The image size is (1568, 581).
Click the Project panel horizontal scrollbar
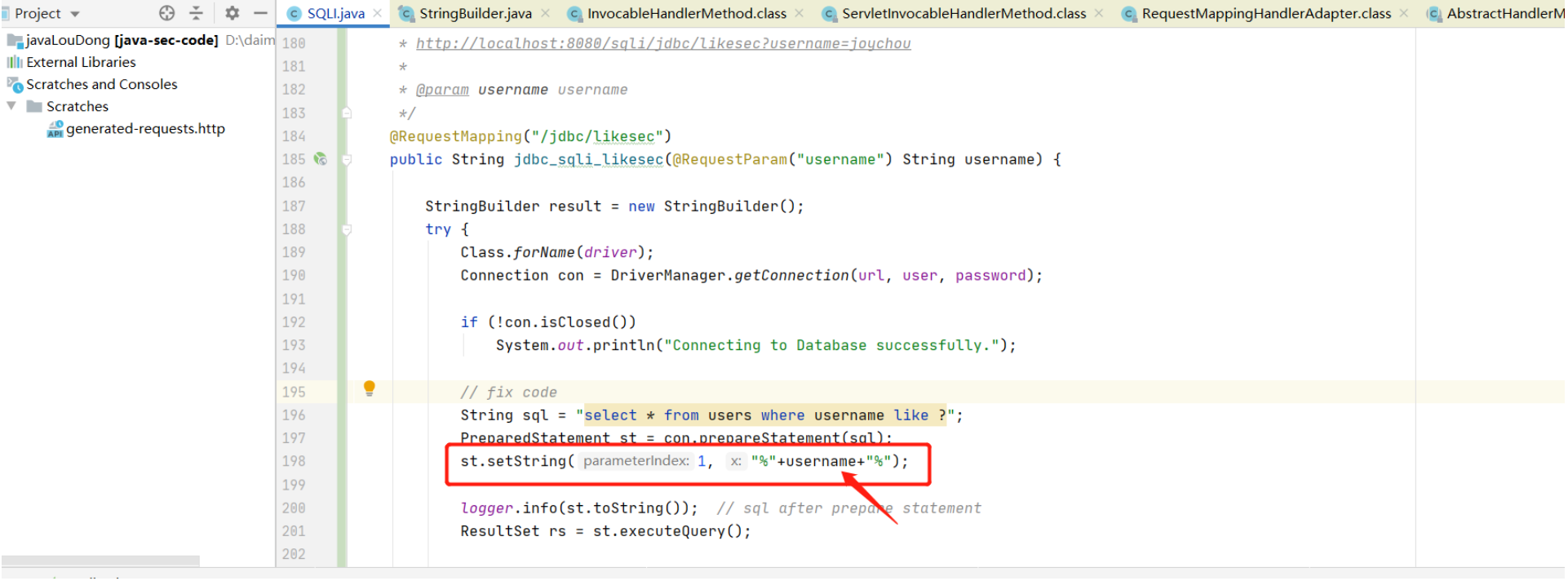(x=100, y=561)
